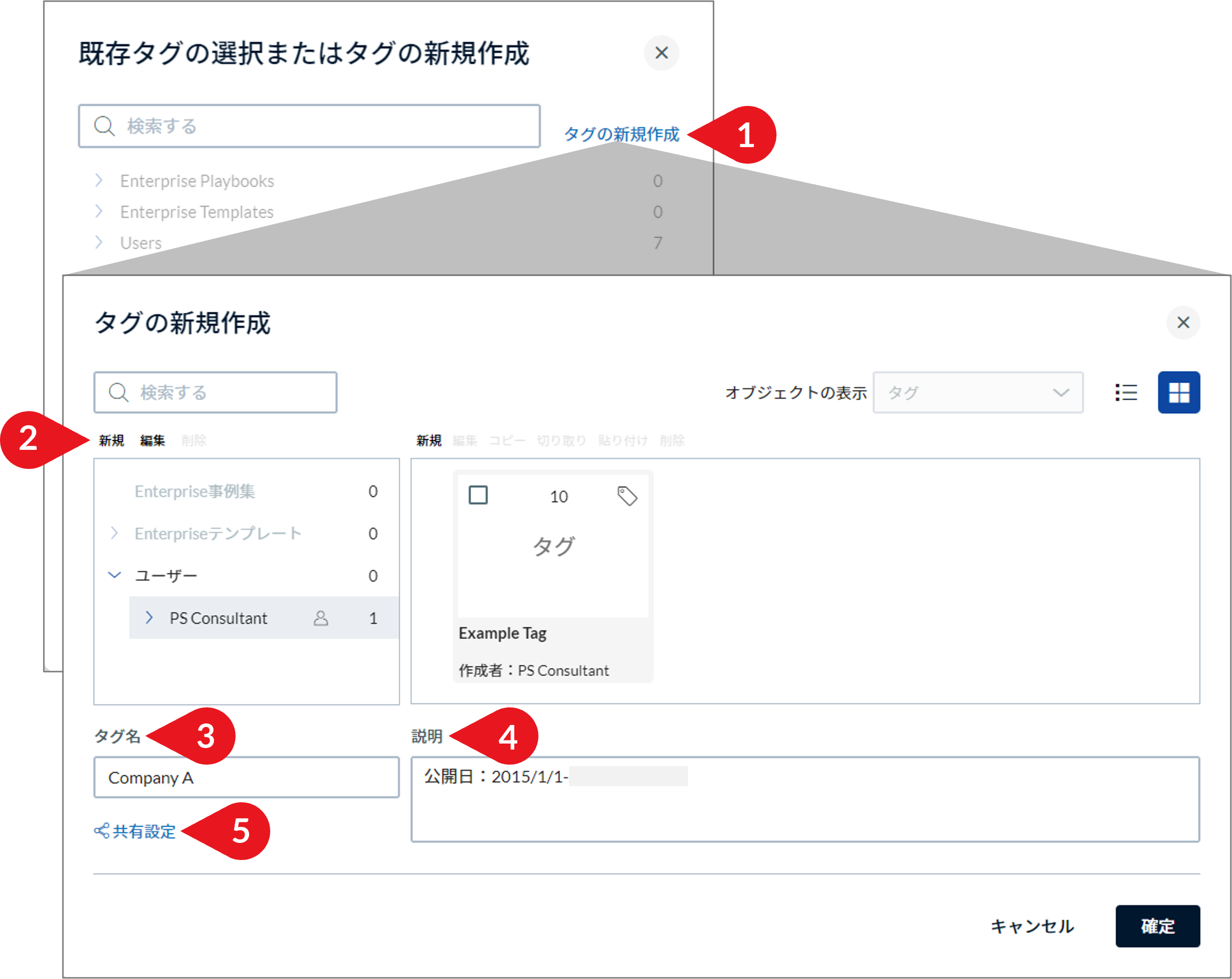
Task: Click the magnifier icon in the タグの新規作成 search box
Action: (x=119, y=393)
